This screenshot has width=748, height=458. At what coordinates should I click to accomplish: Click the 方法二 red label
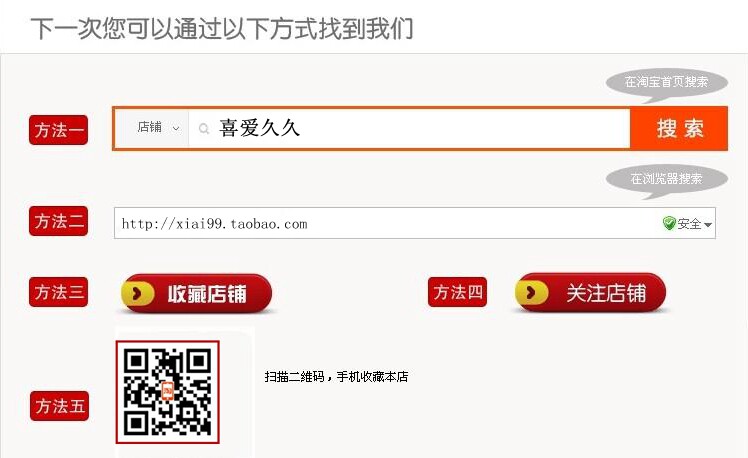[x=58, y=221]
